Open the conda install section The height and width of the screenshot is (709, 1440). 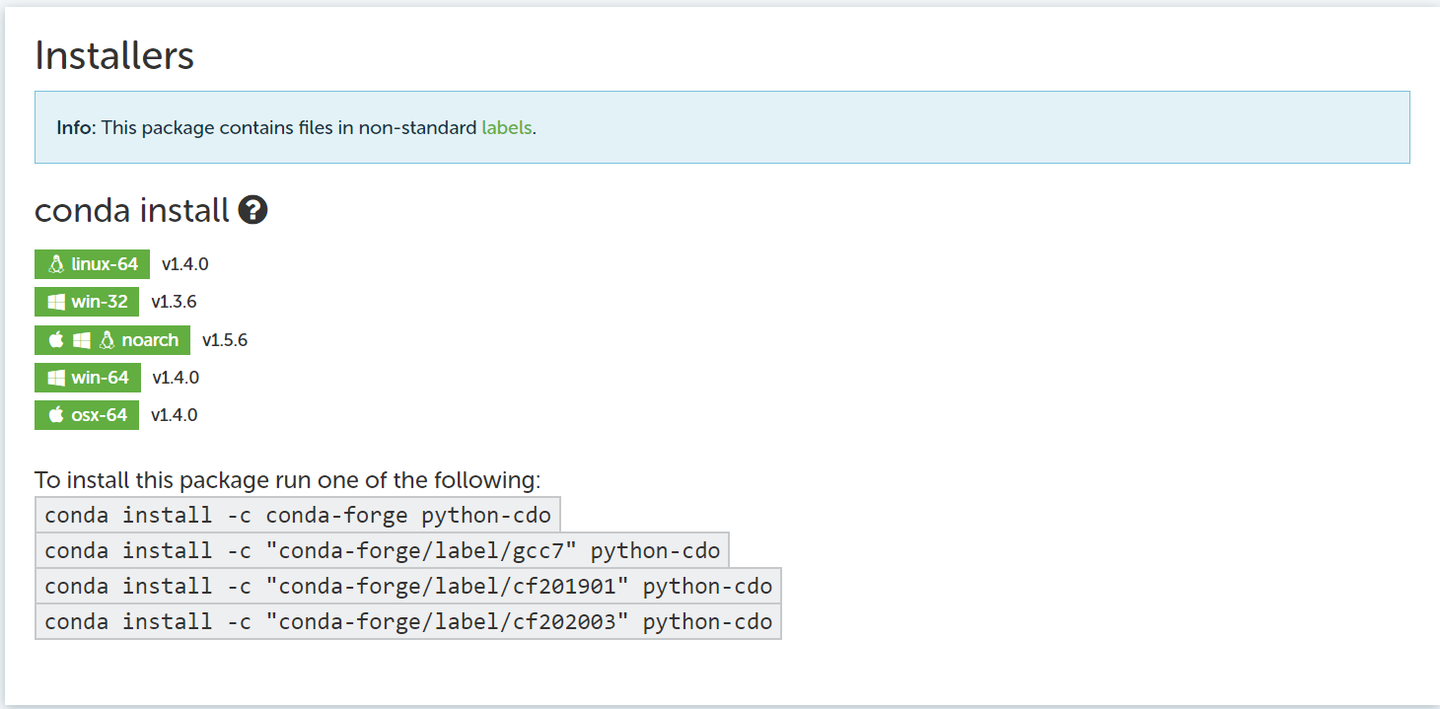pyautogui.click(x=135, y=210)
